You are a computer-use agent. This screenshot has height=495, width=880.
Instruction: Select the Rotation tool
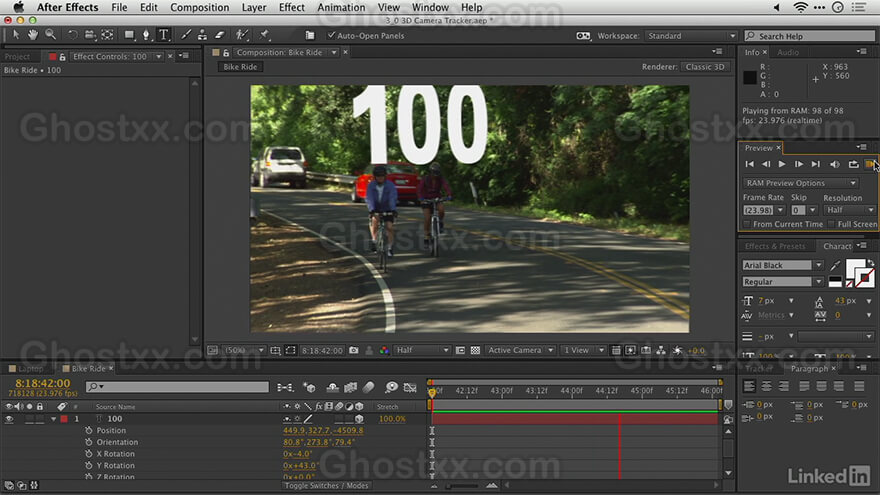(x=72, y=35)
